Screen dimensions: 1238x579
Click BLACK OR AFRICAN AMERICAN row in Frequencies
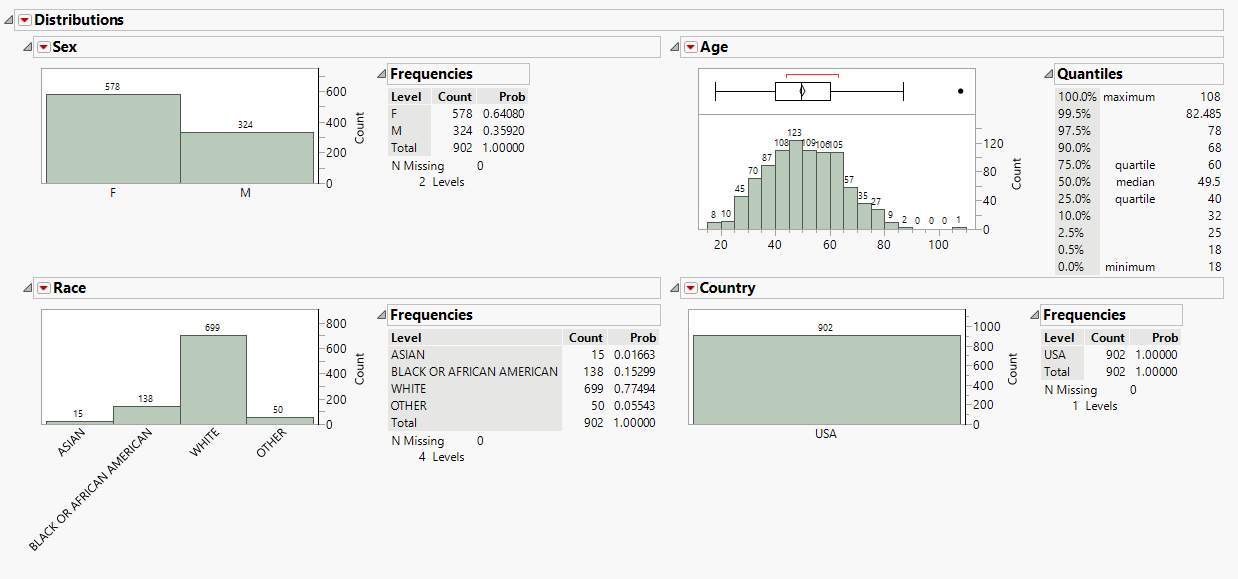tap(474, 372)
